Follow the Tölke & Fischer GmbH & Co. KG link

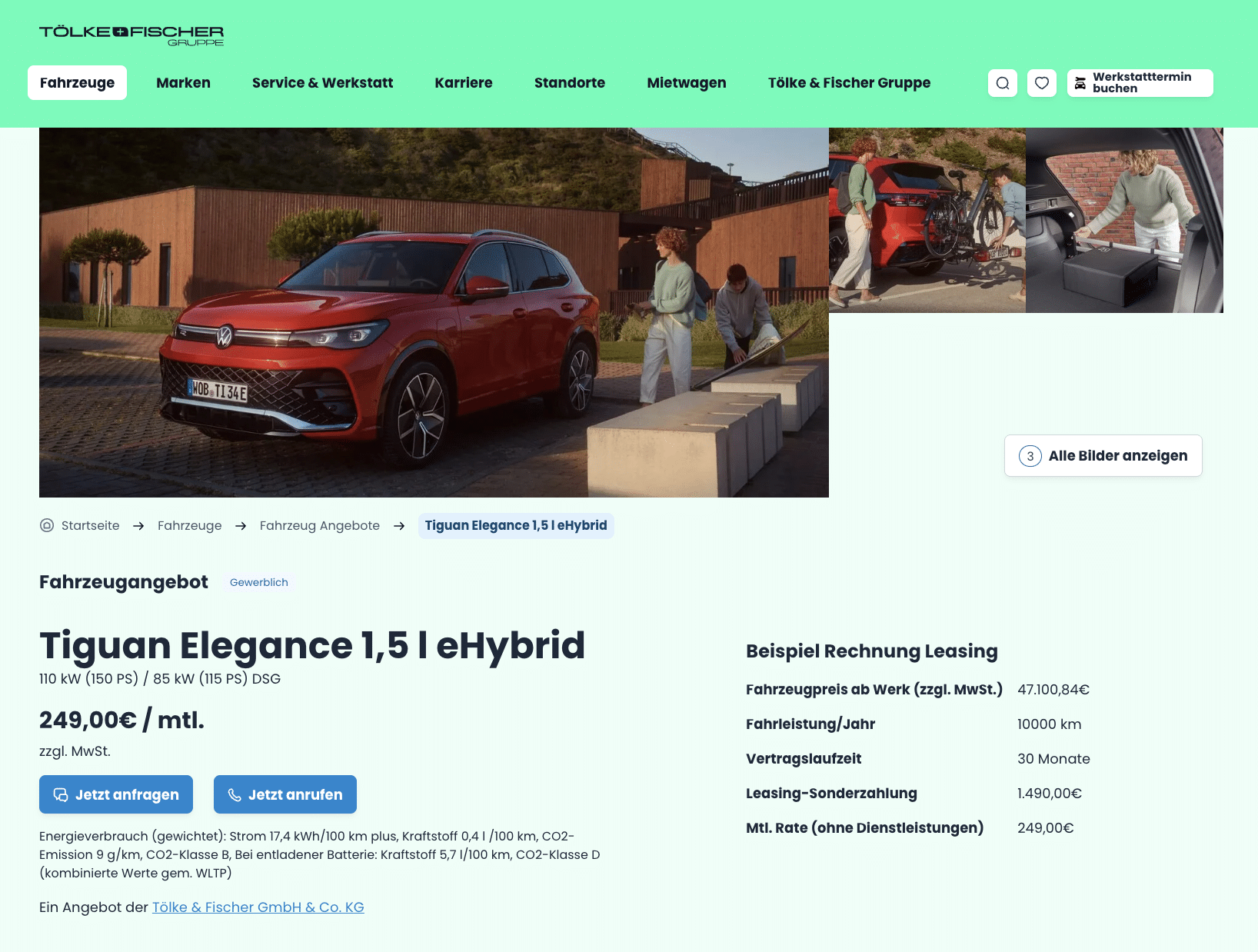tap(258, 907)
